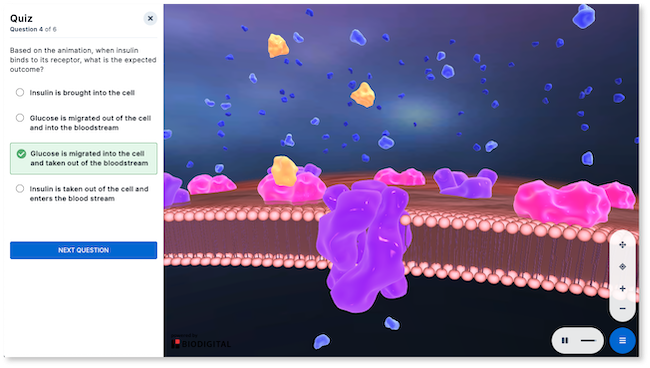Click the "Question 4 of 6" text
Screen dimensions: 650x368
pyautogui.click(x=33, y=29)
